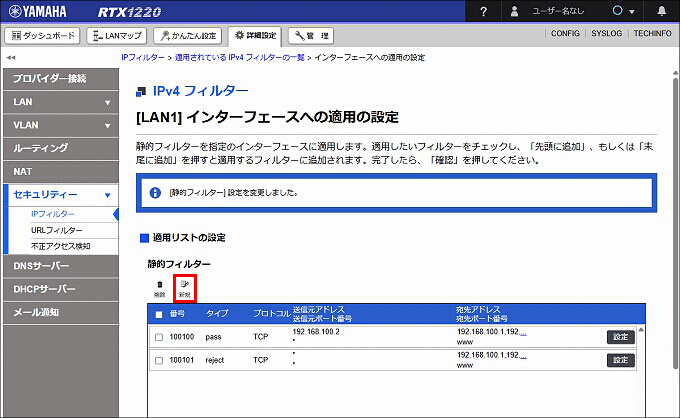
Task: Open the CONFIG link
Action: click(565, 33)
